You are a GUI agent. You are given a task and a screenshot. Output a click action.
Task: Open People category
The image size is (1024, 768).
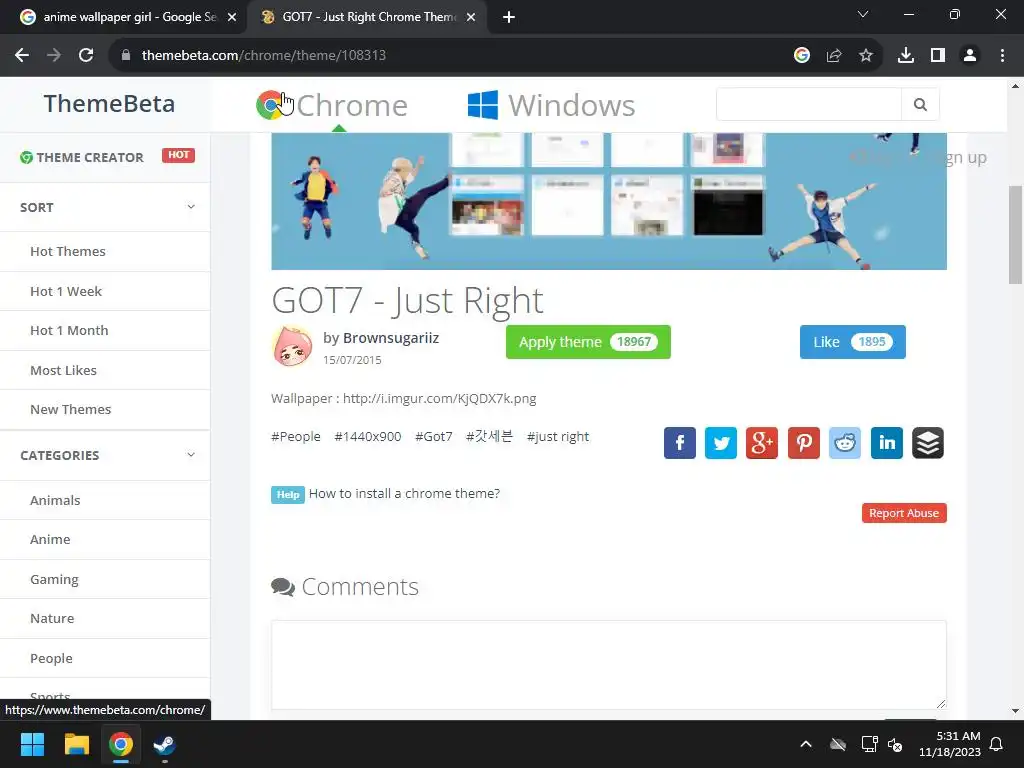51,658
